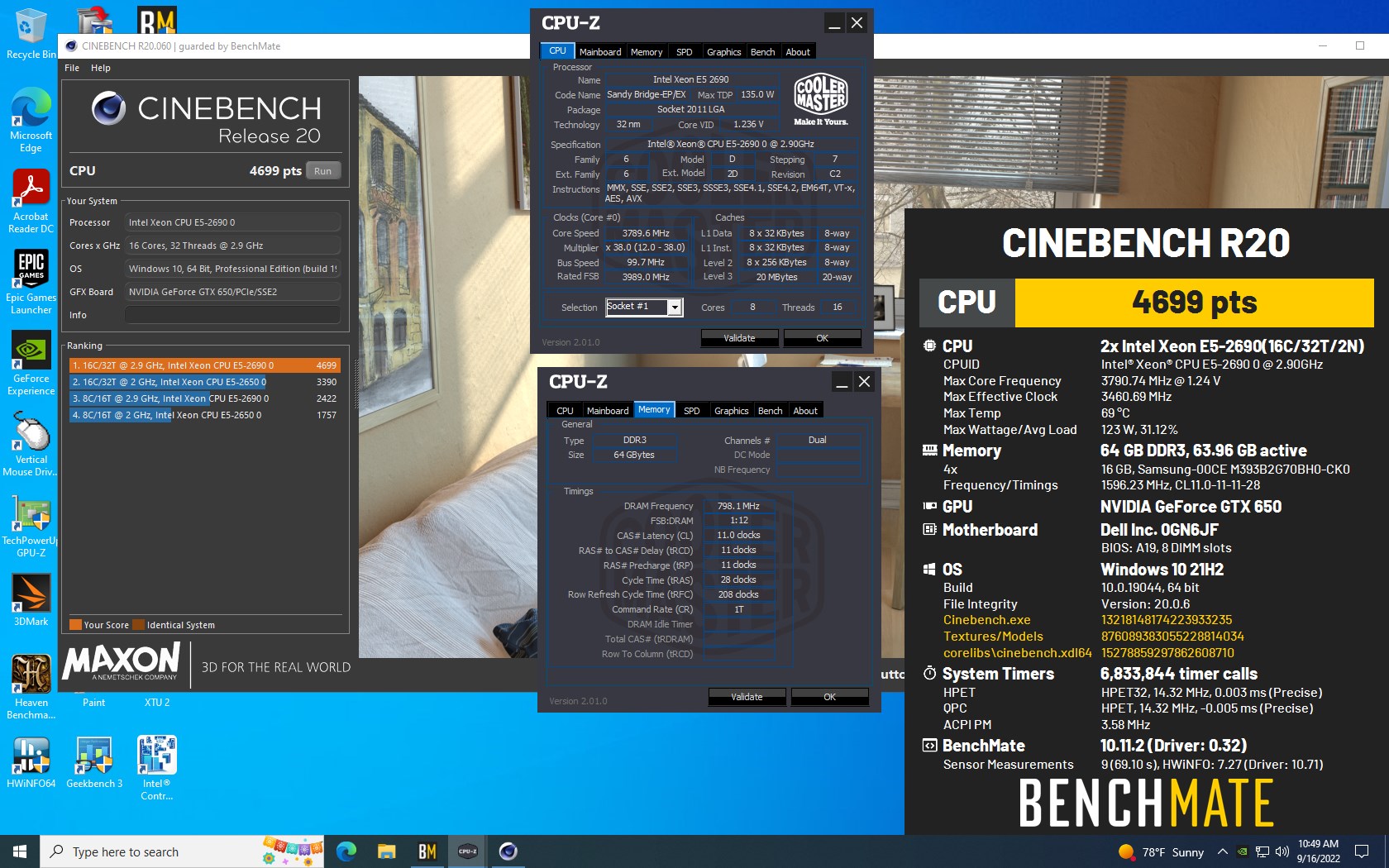
Task: Switch to CPU-Z taskbar button
Action: (x=467, y=851)
